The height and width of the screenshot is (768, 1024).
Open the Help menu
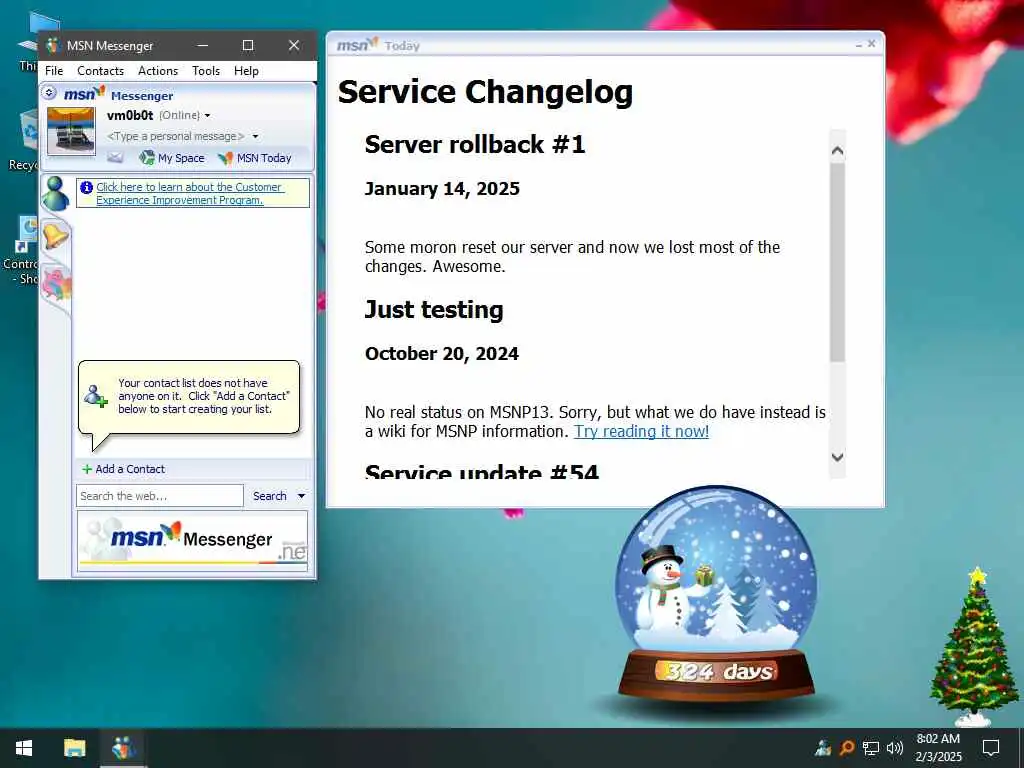(x=246, y=71)
